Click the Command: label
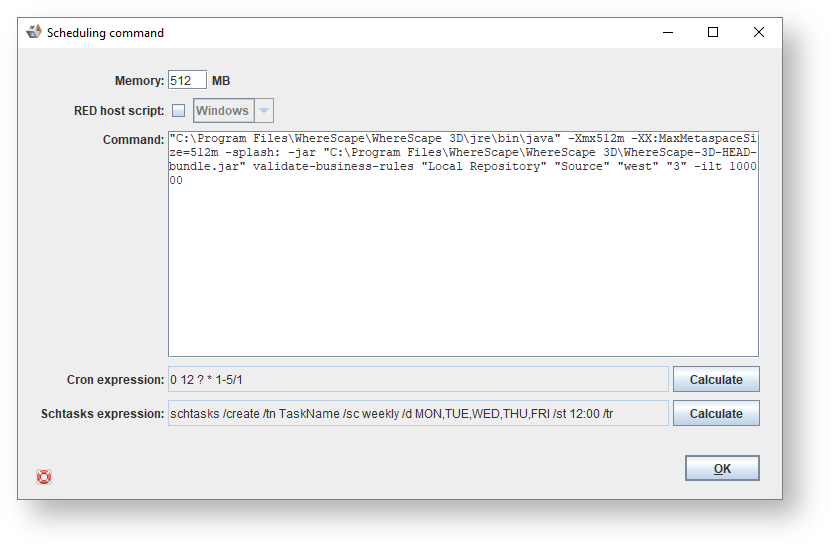Image resolution: width=831 pixels, height=548 pixels. (x=134, y=140)
